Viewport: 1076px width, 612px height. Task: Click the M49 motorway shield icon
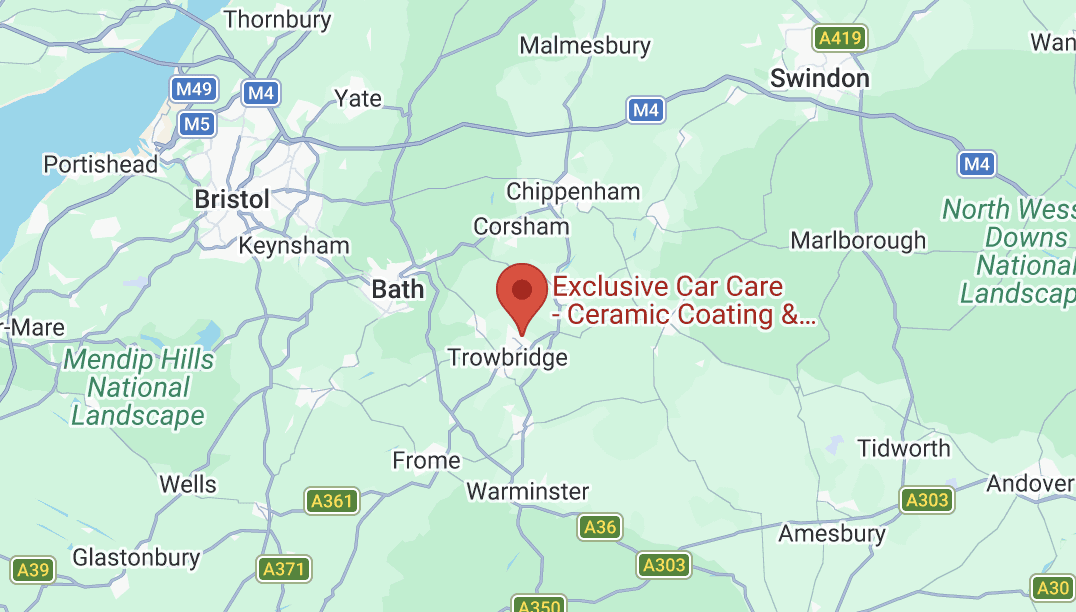[194, 89]
